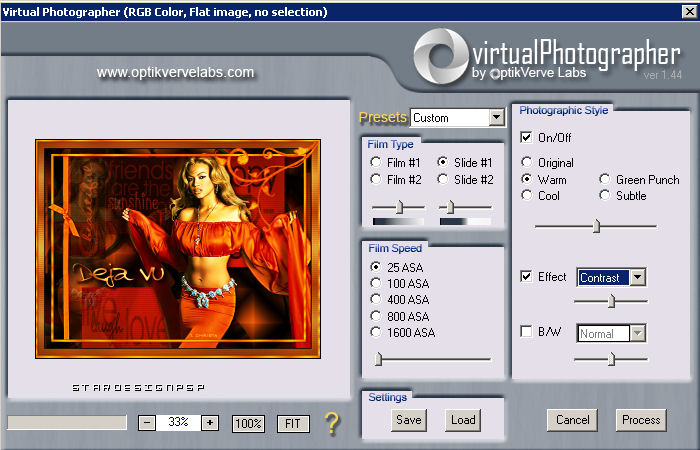This screenshot has height=450, width=700.
Task: Click the Photographic Style group label
Action: pos(563,110)
